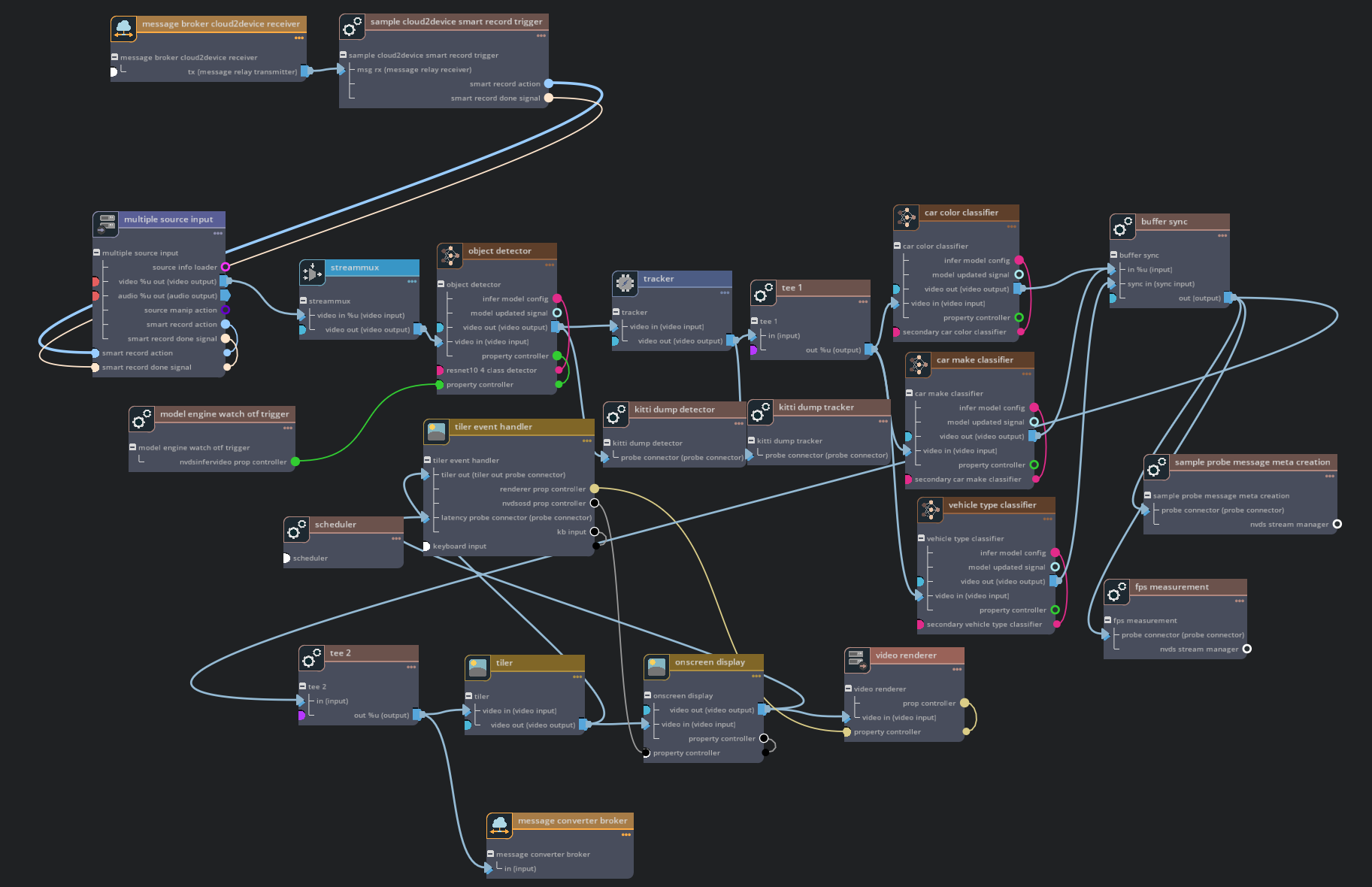
Task: Click the kitti dump detector icon
Action: (x=616, y=414)
